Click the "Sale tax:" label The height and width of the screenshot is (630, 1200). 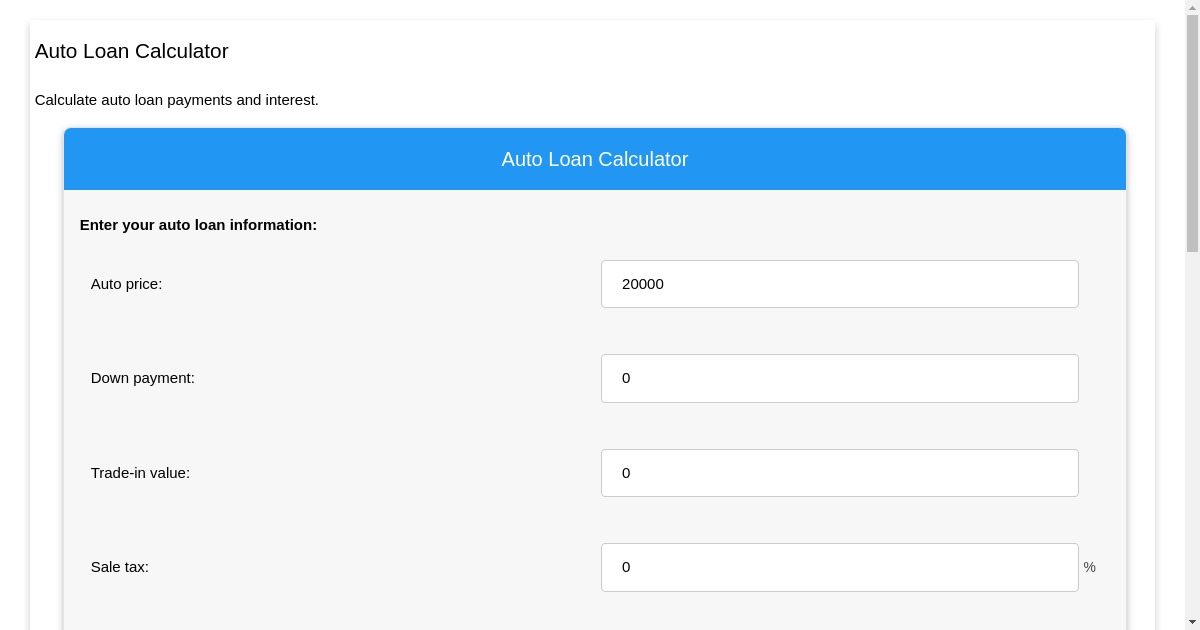120,567
